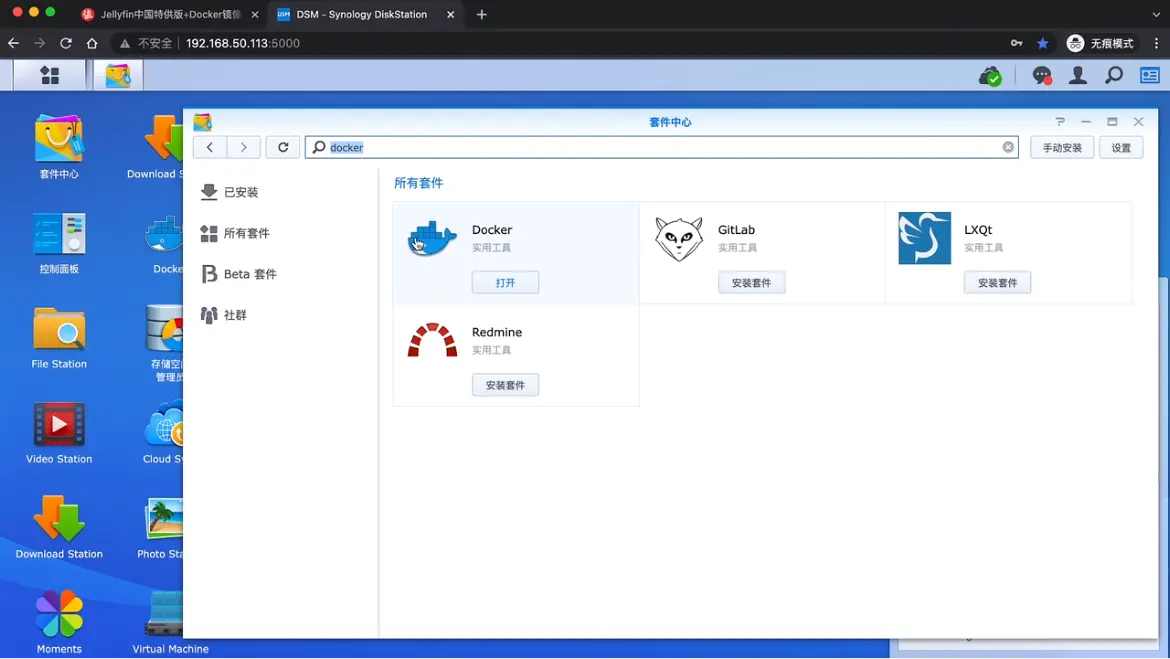Refresh the Package Center list

283,147
